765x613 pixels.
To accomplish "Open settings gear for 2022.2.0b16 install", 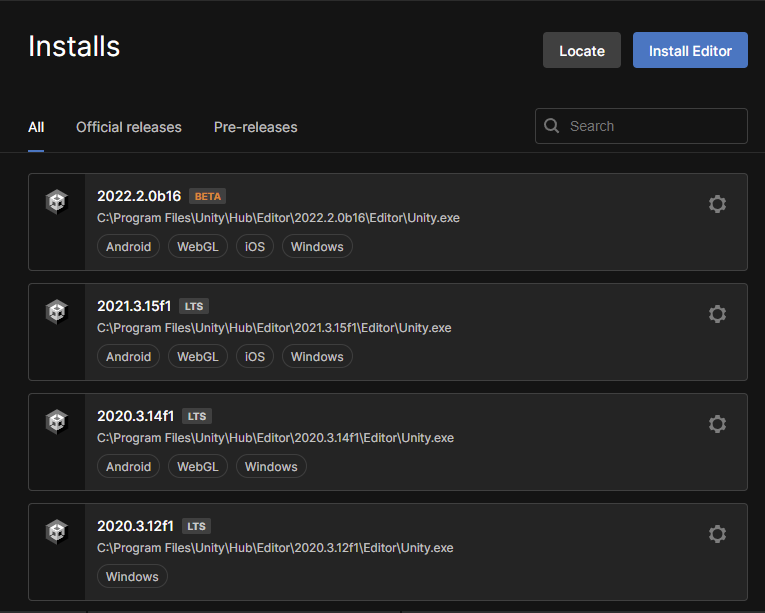I will click(717, 204).
